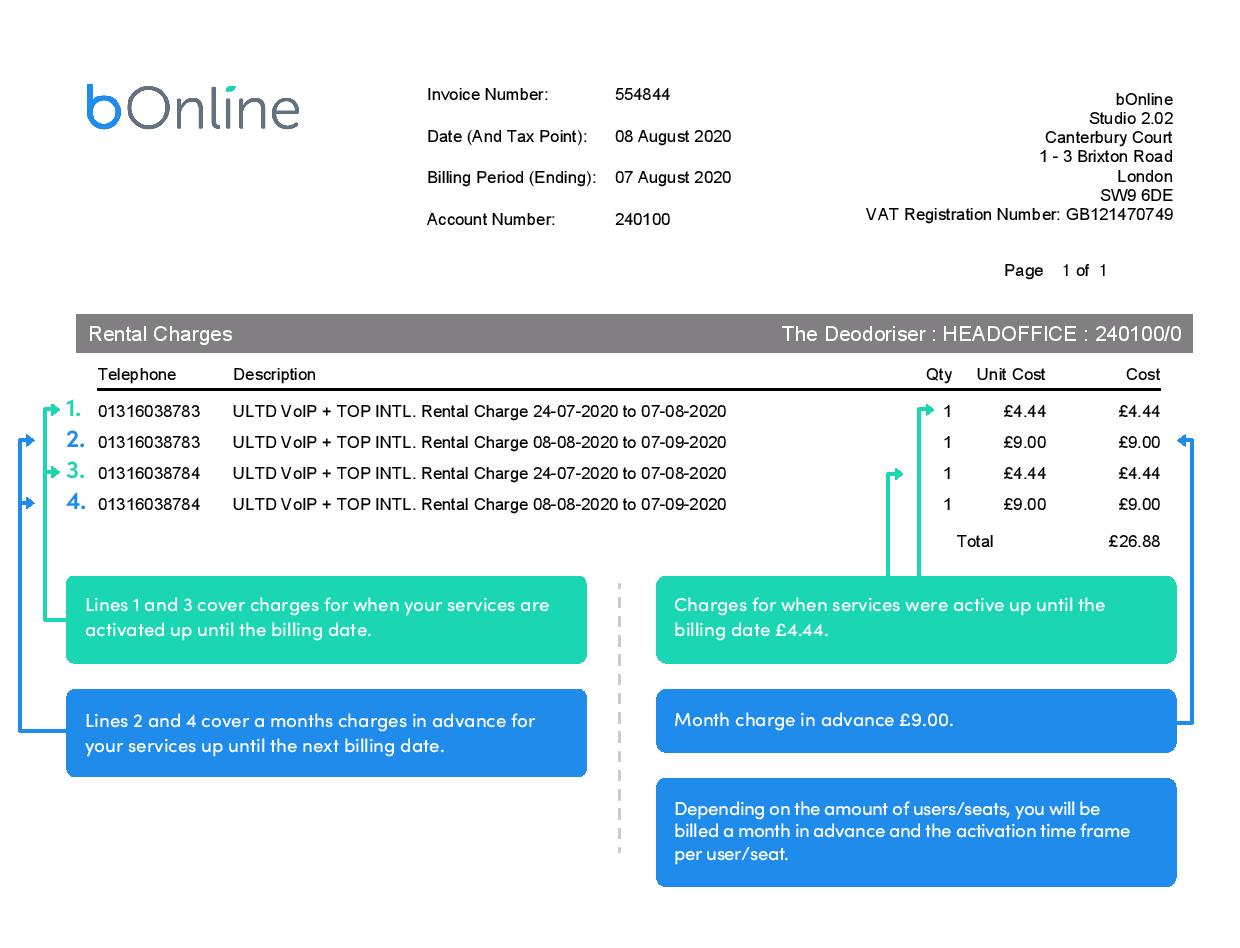Screen dimensions: 1240x948
Task: Click description of first 01316038784 rental charge
Action: [x=480, y=474]
